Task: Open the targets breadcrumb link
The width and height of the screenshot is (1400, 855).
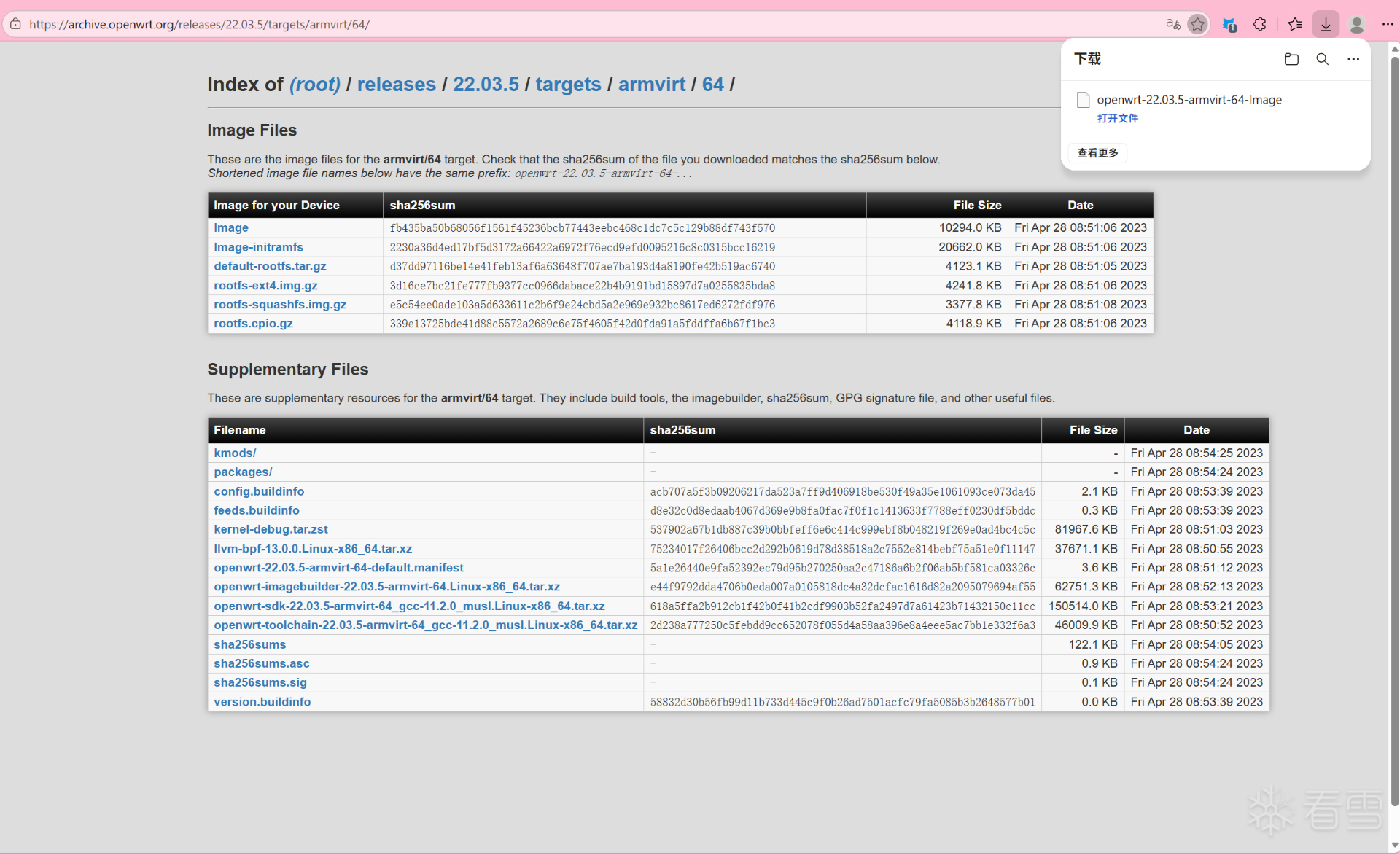Action: 569,85
